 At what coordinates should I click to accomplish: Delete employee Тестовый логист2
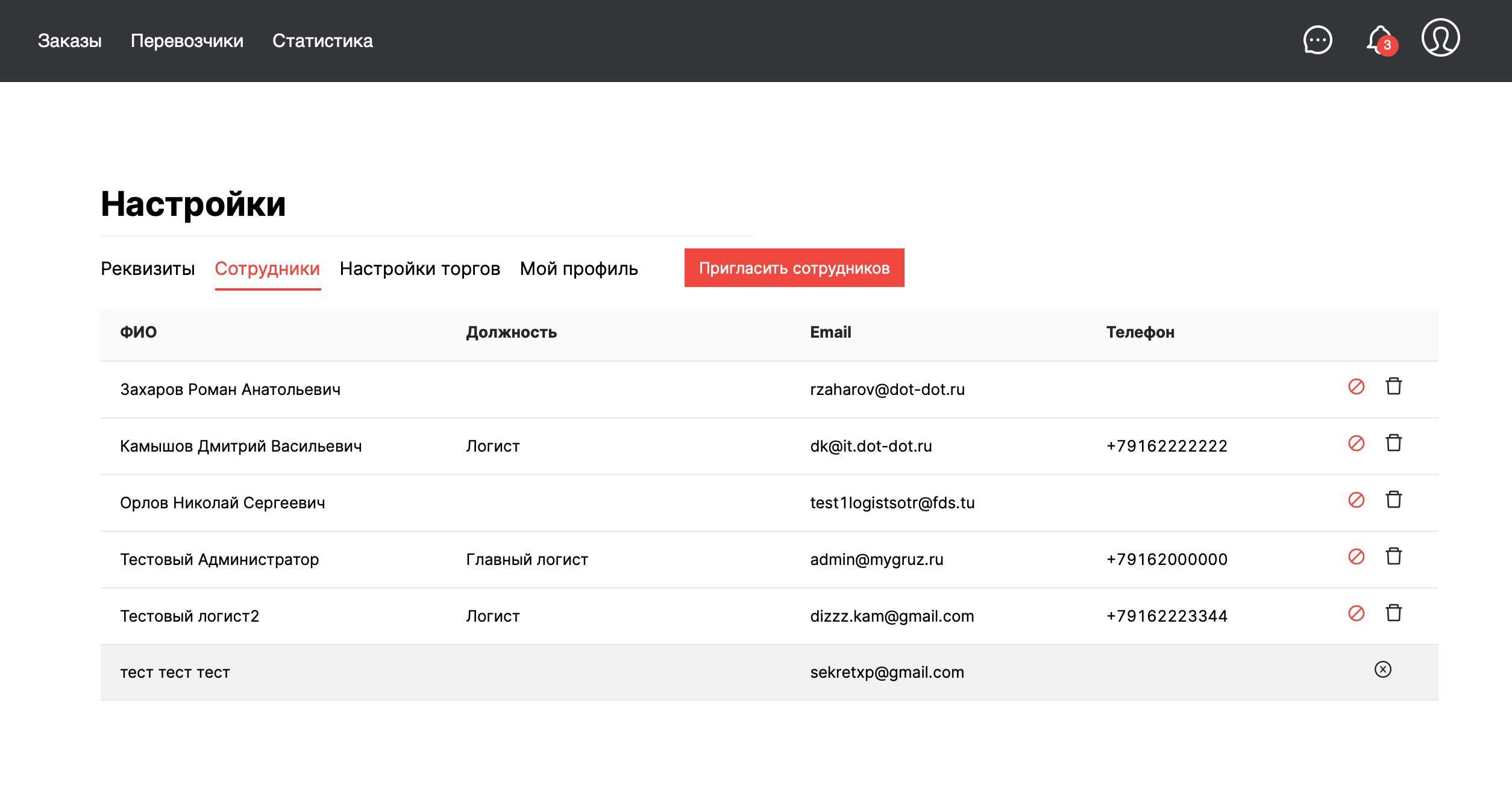[x=1393, y=613]
